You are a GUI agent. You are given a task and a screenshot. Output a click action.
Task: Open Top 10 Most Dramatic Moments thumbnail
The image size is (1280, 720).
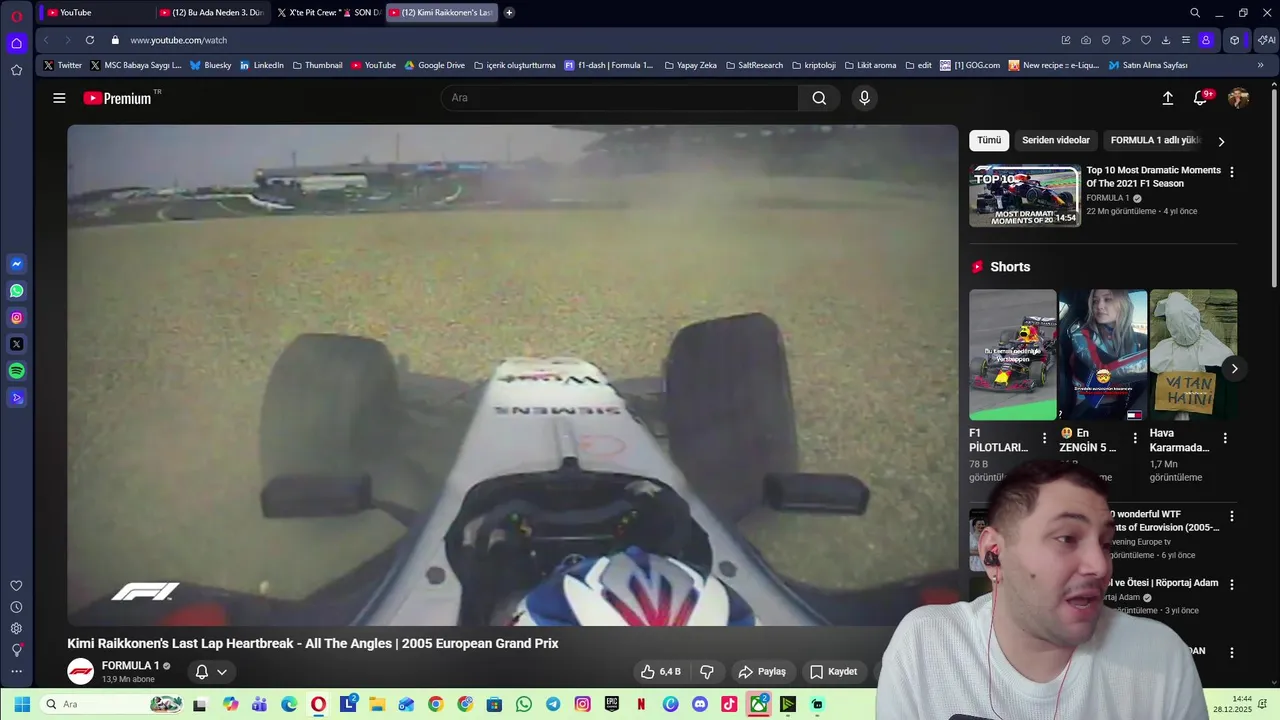[1025, 196]
